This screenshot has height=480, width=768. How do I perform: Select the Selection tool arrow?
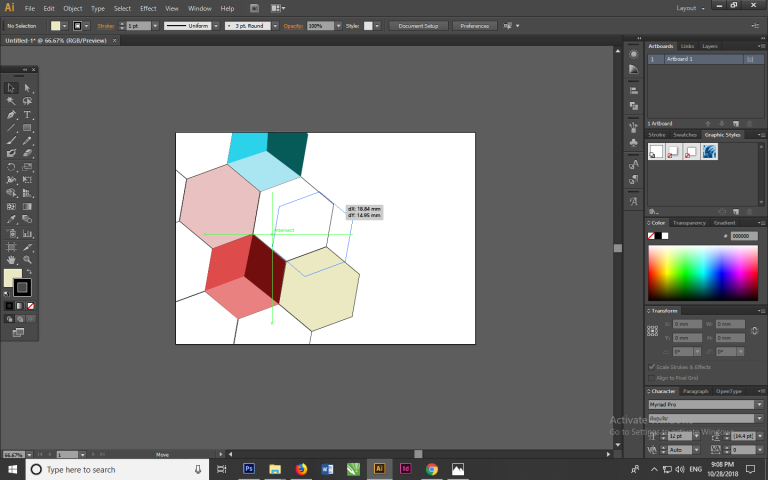(x=11, y=88)
